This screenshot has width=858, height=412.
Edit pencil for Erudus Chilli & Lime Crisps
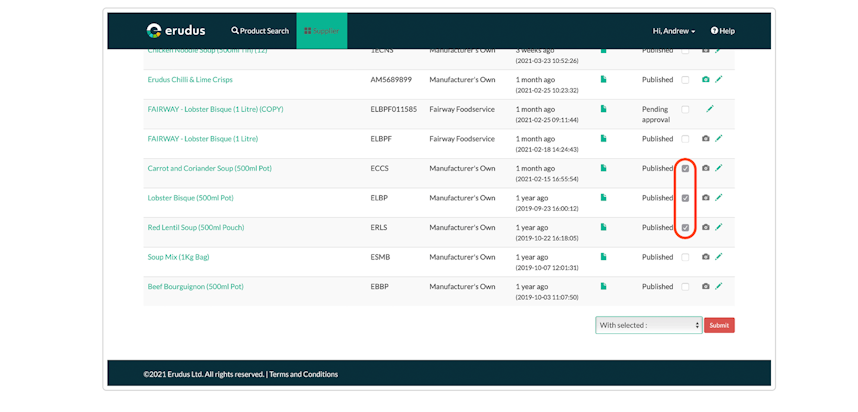coord(718,80)
